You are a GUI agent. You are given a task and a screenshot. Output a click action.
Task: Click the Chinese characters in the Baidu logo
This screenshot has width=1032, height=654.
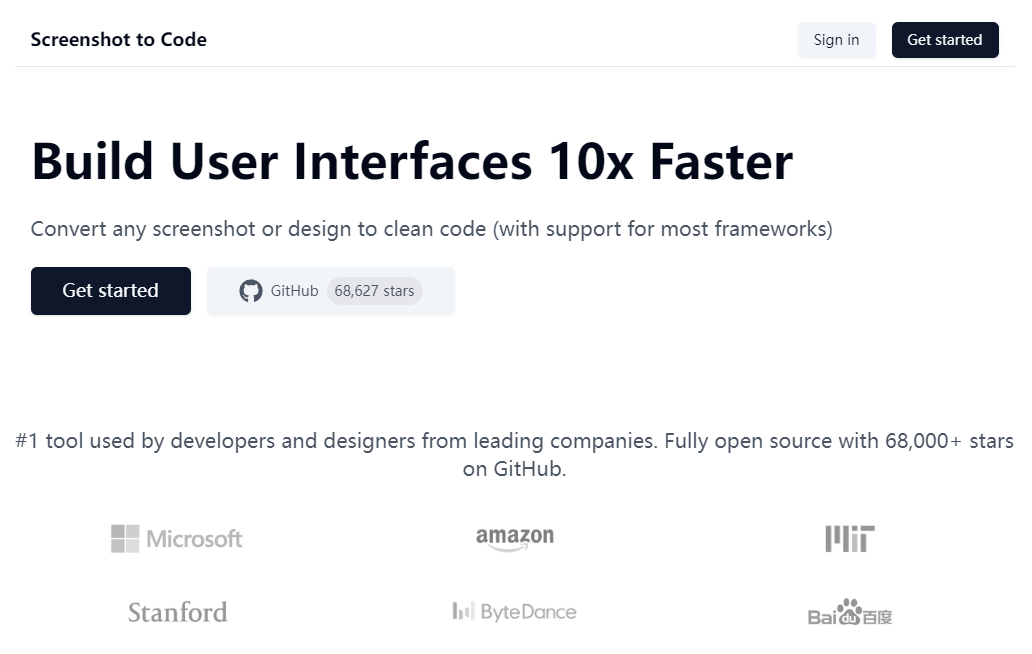(x=877, y=617)
